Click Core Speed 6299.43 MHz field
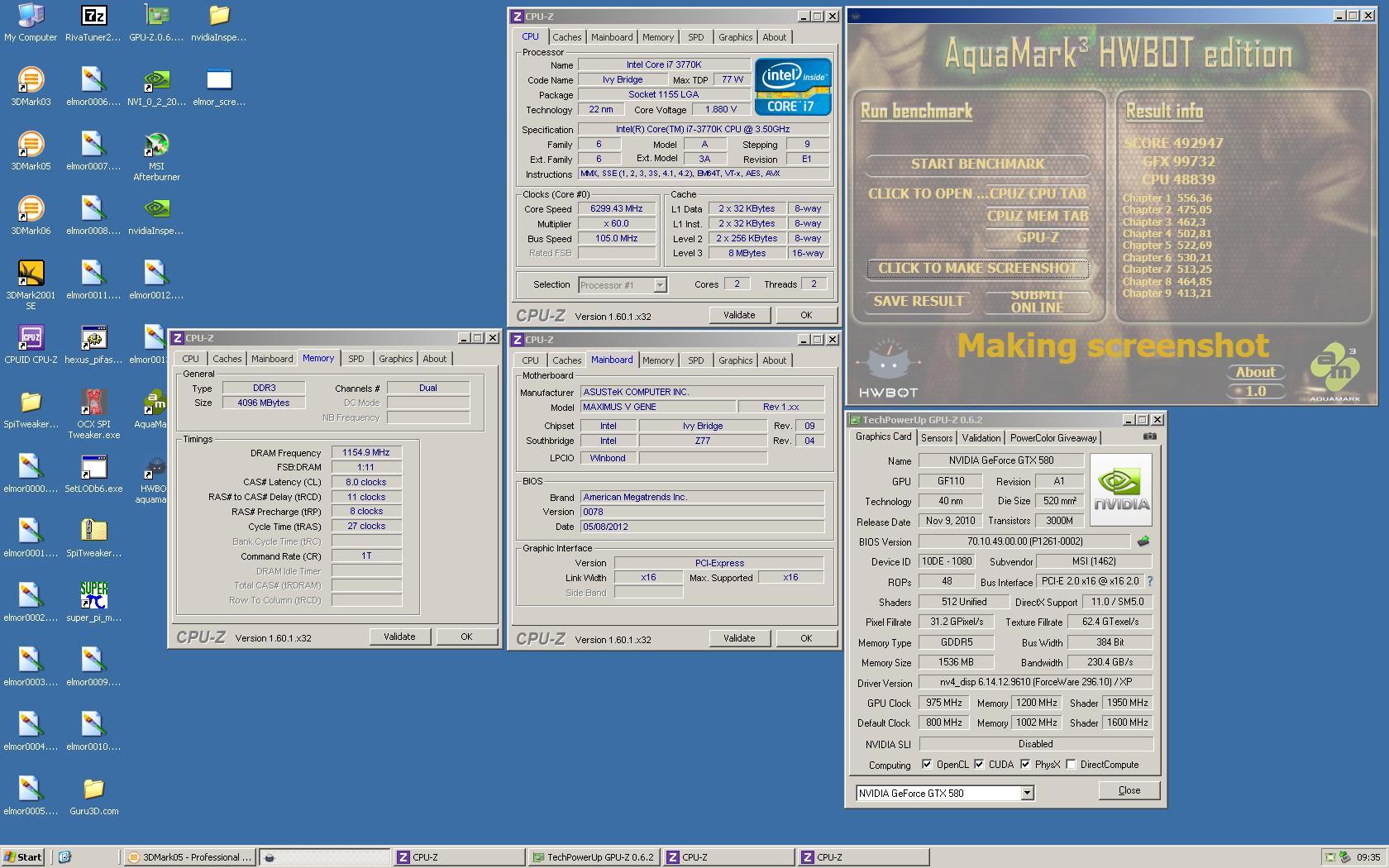Image resolution: width=1389 pixels, height=868 pixels. coord(616,209)
